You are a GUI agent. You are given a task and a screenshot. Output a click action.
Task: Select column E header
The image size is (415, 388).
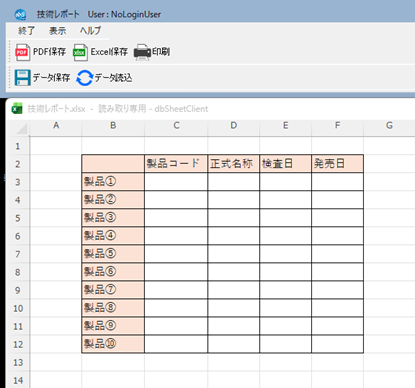pyautogui.click(x=285, y=126)
